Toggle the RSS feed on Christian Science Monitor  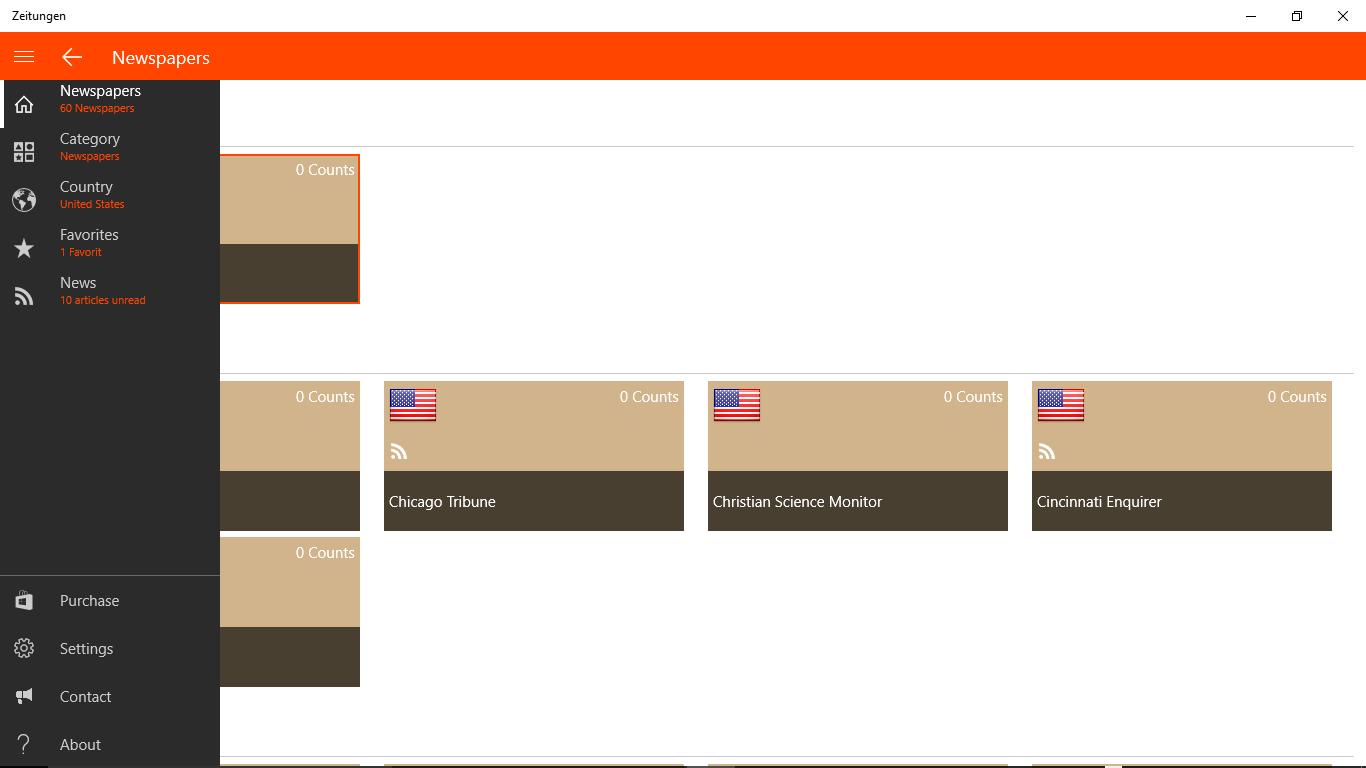pos(723,451)
